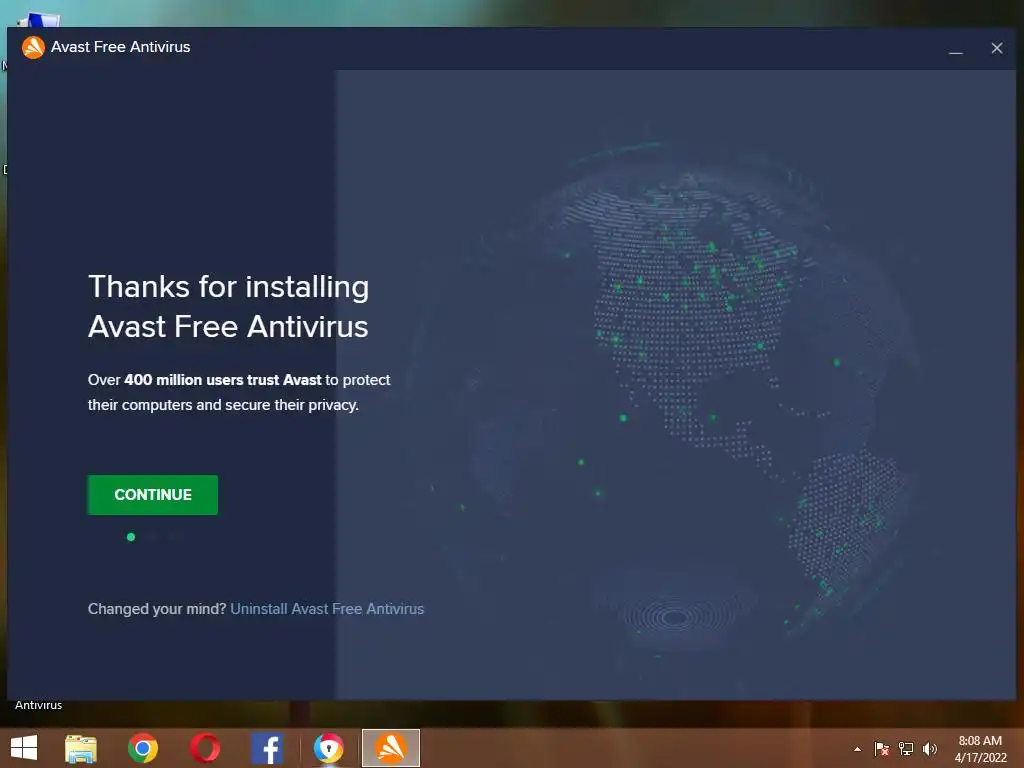
Task: Launch Google Chrome from the taskbar
Action: tap(143, 748)
